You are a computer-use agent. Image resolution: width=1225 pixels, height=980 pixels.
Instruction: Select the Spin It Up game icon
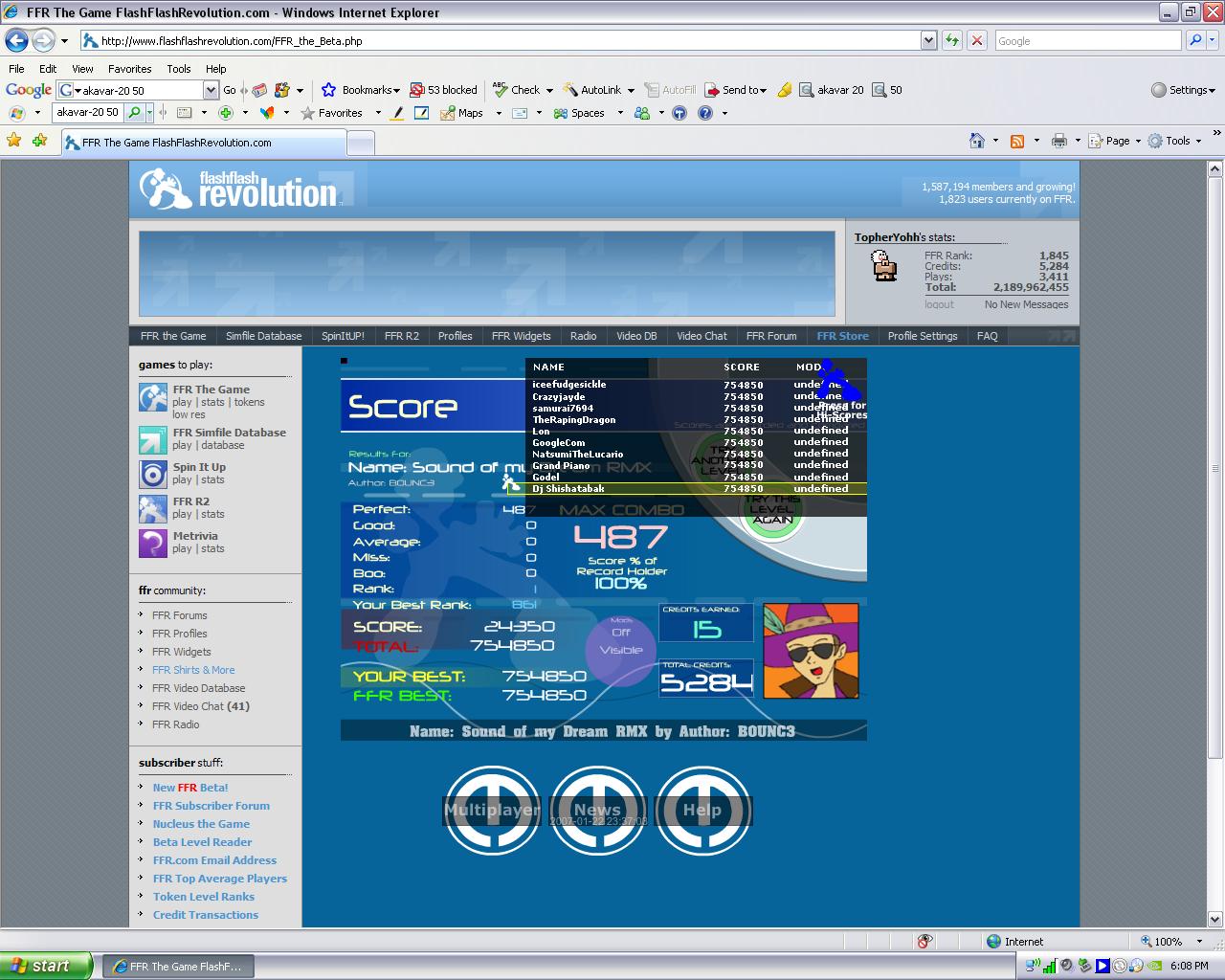153,475
